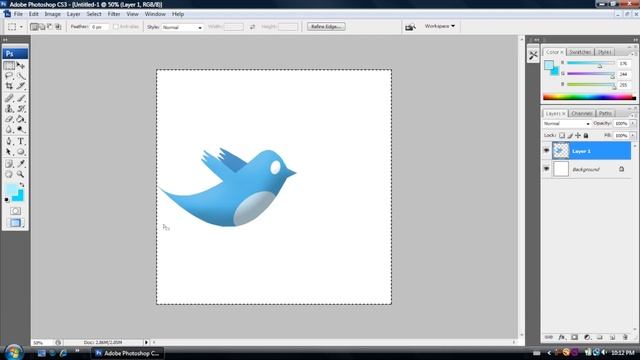Select the Horizontal Type tool

pos(21,141)
